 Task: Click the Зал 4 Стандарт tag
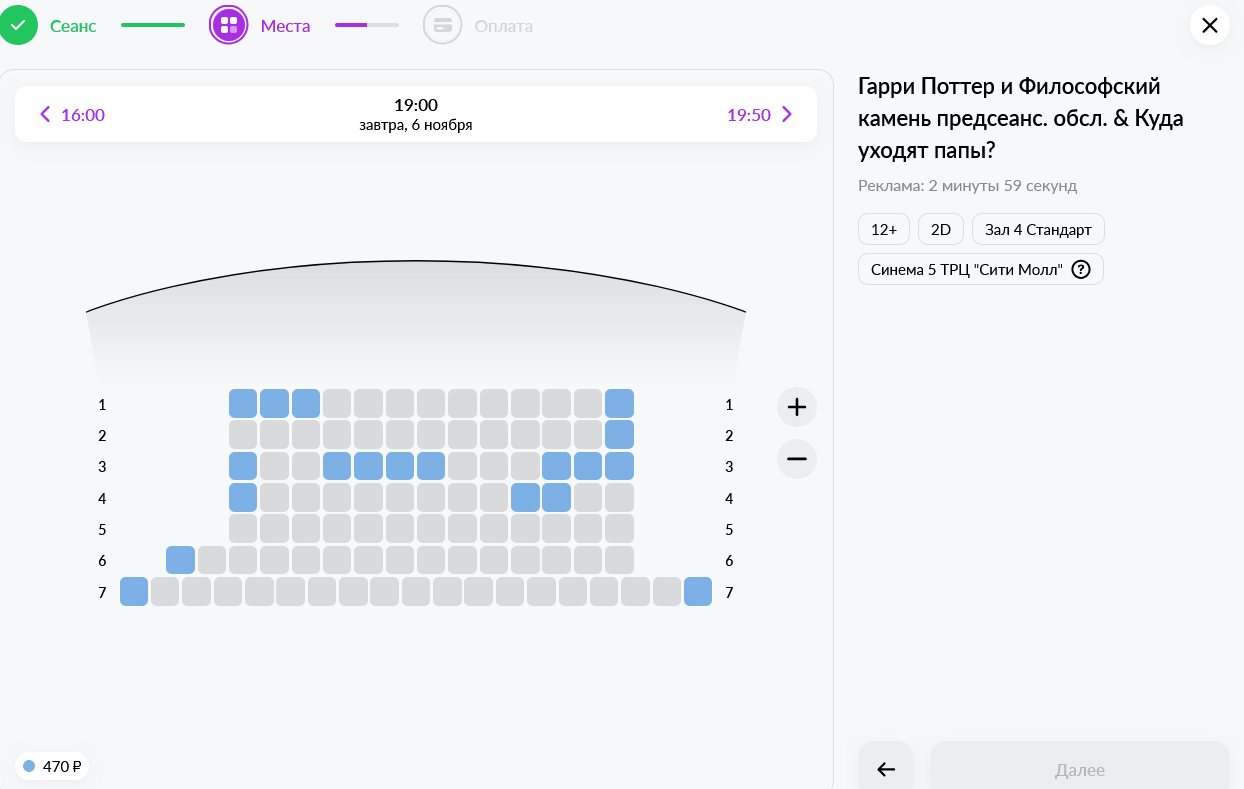tap(1038, 229)
